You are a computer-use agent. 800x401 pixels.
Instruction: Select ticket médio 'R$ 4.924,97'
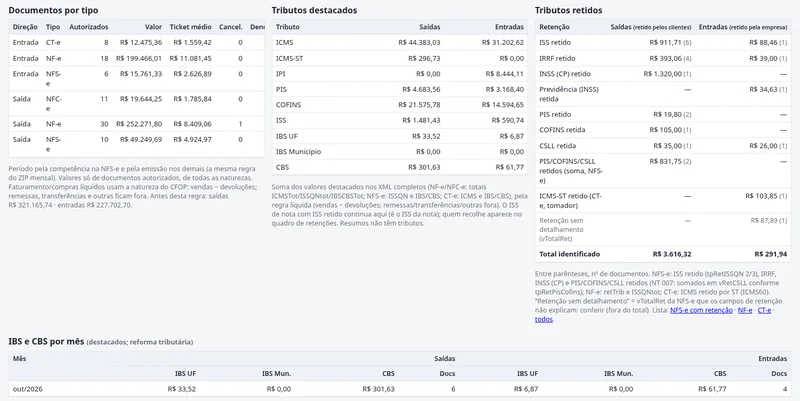pyautogui.click(x=192, y=139)
